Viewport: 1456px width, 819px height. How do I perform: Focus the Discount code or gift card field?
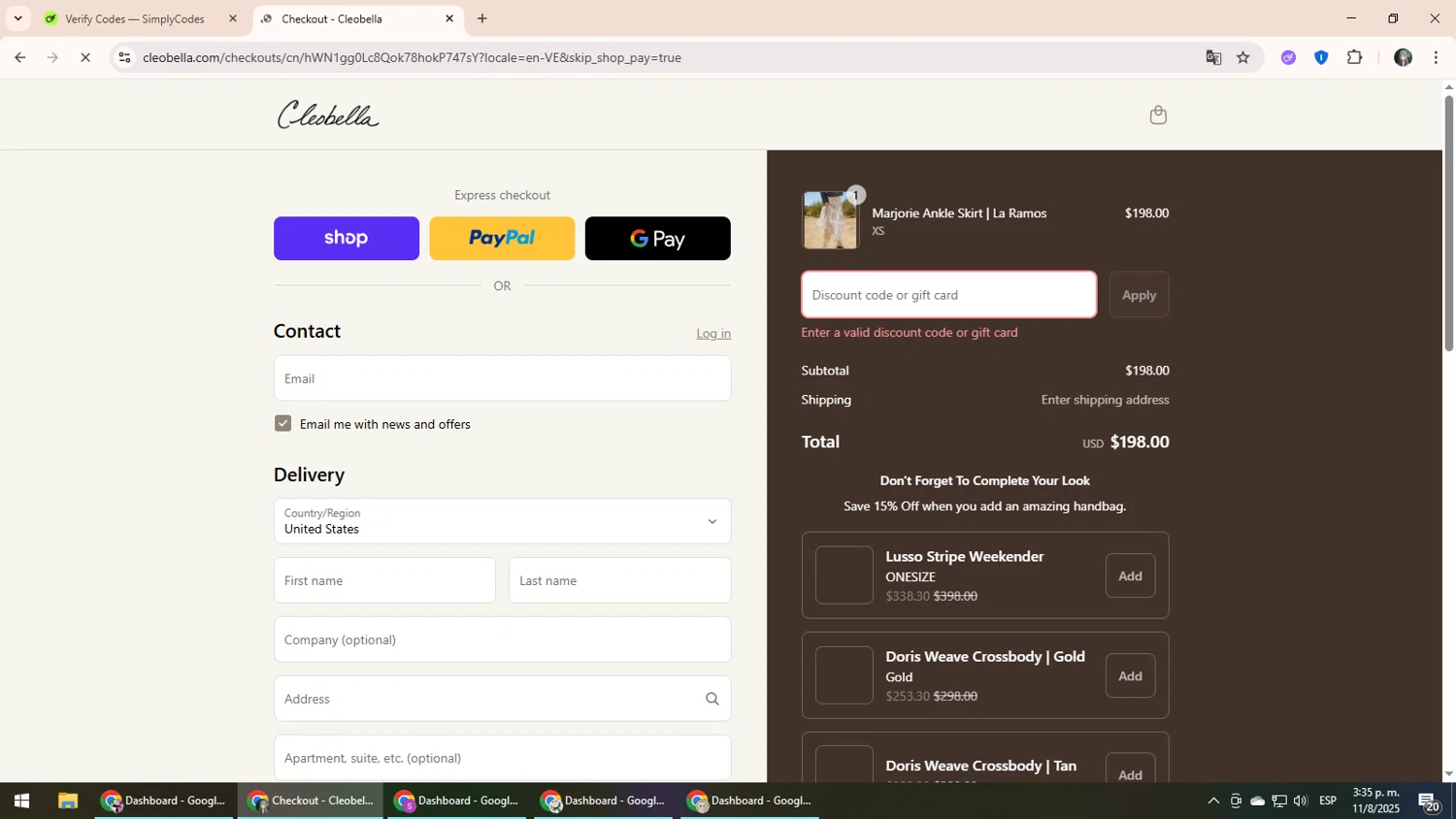pyautogui.click(x=948, y=295)
